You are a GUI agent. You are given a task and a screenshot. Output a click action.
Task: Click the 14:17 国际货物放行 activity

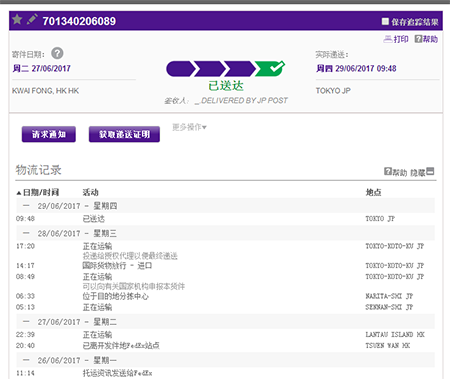click(117, 266)
